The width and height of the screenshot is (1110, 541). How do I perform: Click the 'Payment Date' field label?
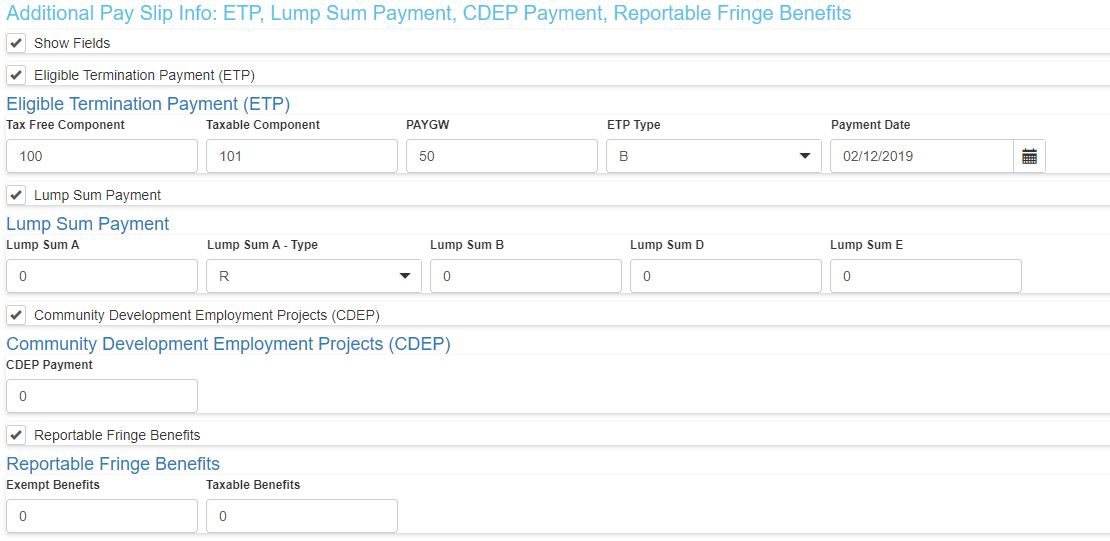click(871, 125)
